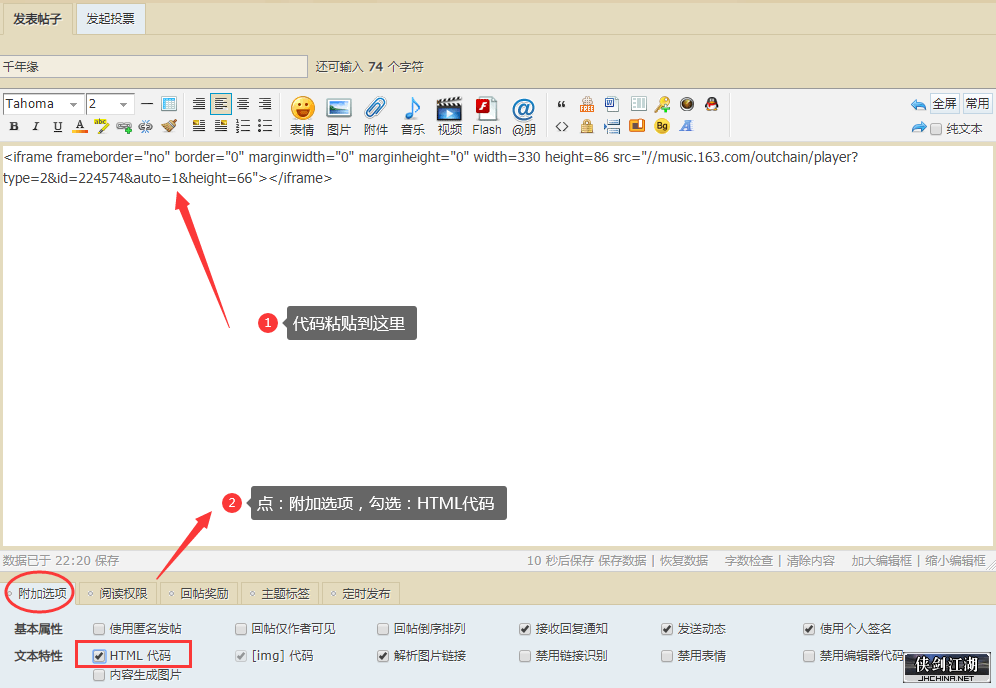This screenshot has height=688, width=996.
Task: Insert code block with angle brackets icon
Action: tap(562, 126)
